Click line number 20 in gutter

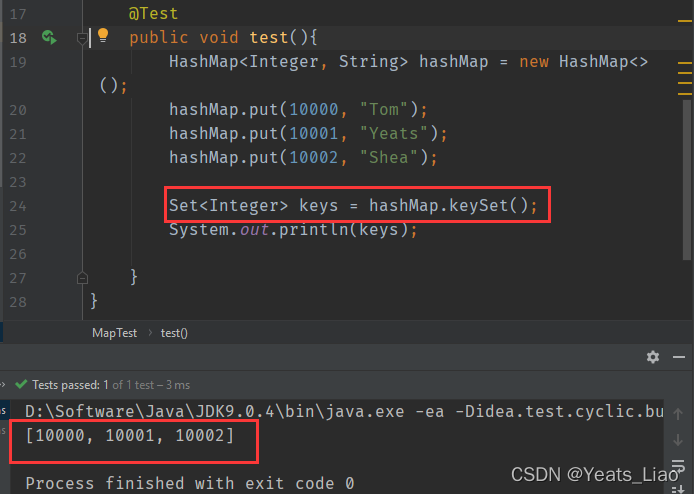[x=18, y=110]
